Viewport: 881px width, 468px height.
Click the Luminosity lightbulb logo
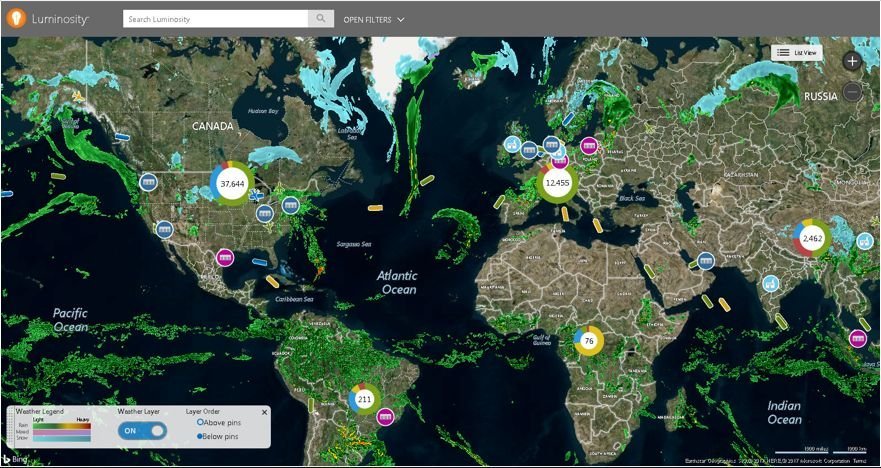pyautogui.click(x=16, y=19)
